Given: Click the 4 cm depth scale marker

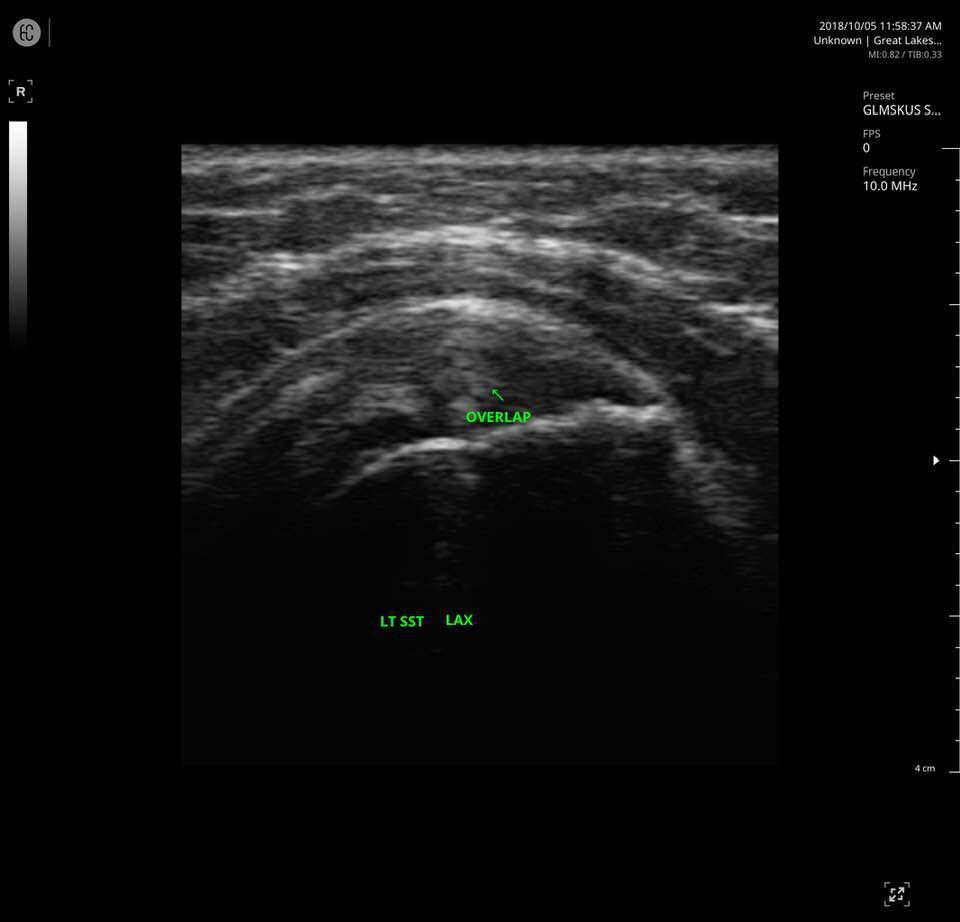Looking at the screenshot, I should tap(924, 768).
